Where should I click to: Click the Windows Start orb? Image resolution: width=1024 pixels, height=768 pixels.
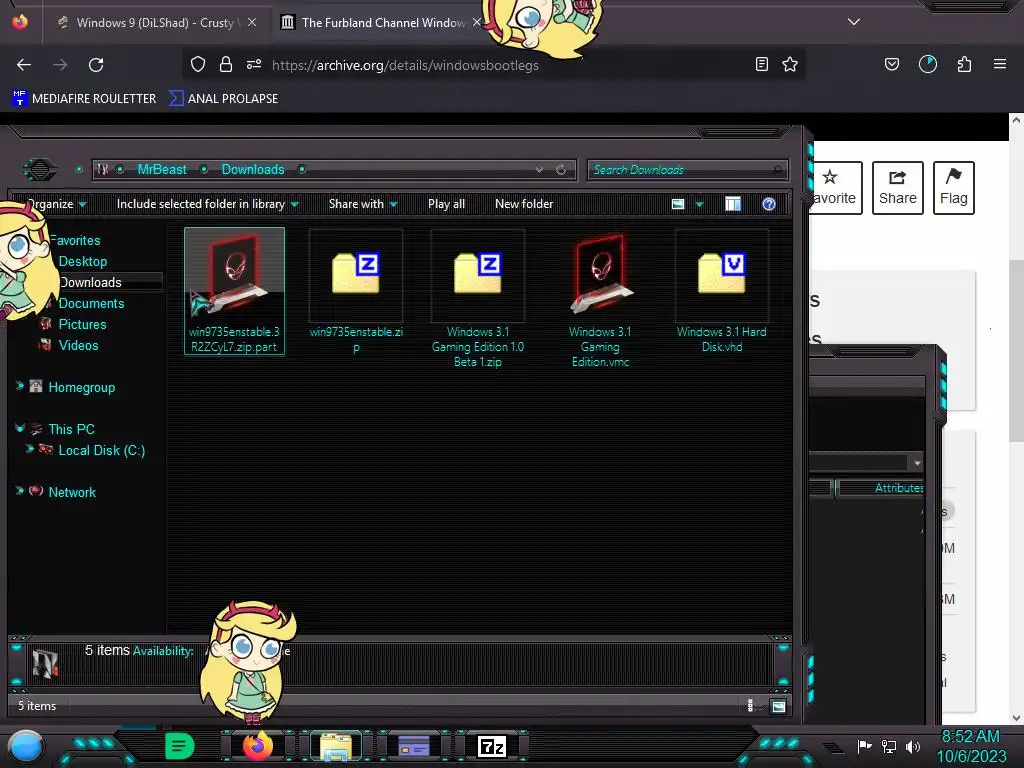coord(26,746)
